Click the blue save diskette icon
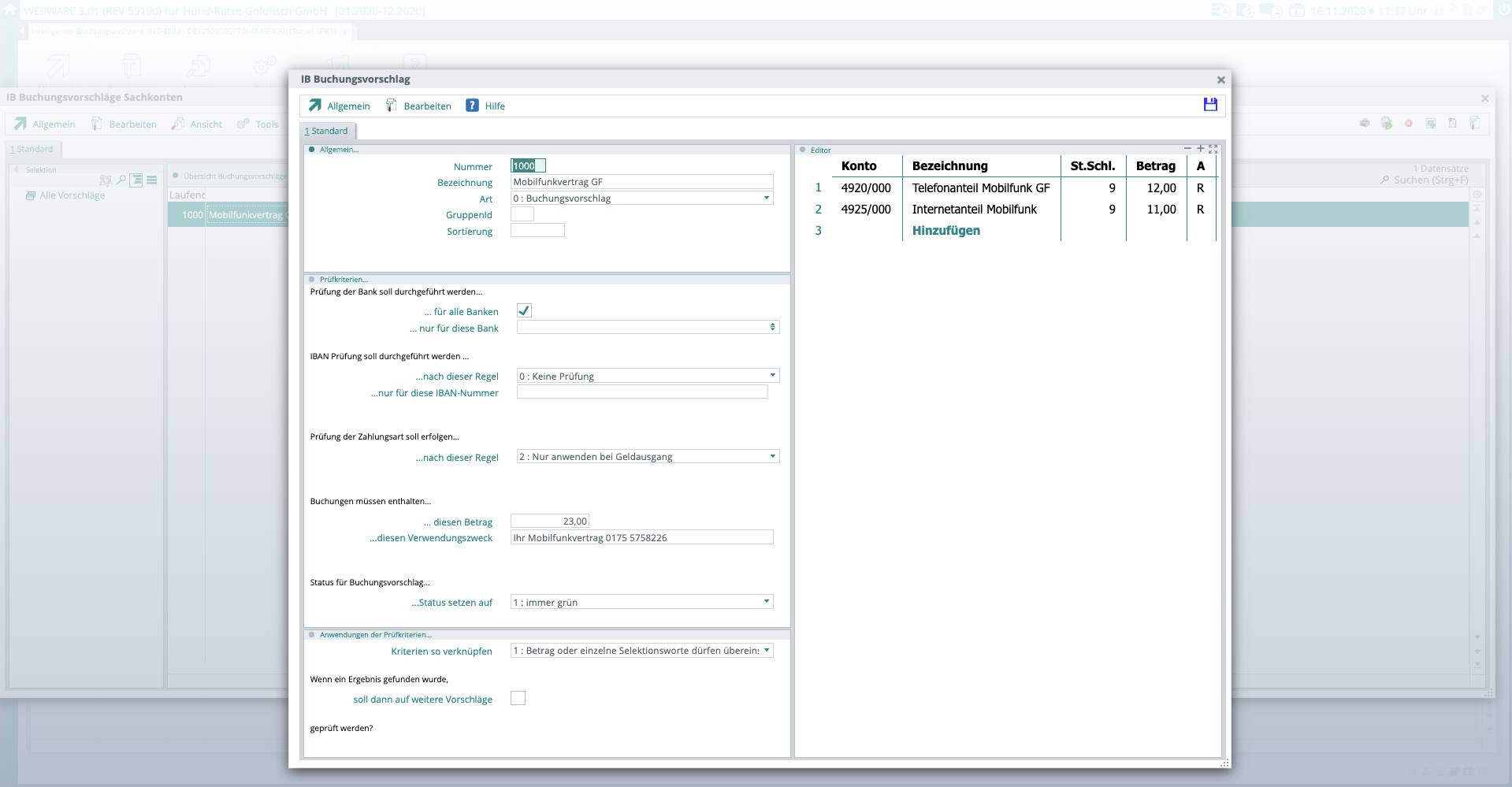 [x=1210, y=105]
